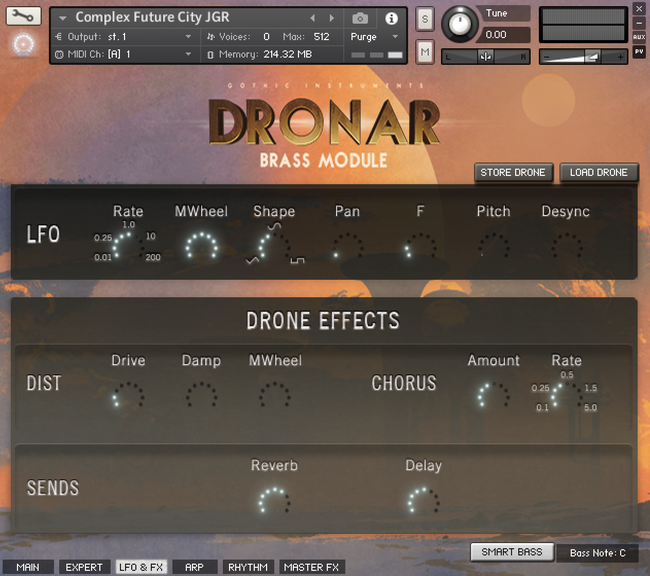Click the LFO Pan knob
The image size is (650, 576).
(x=347, y=246)
